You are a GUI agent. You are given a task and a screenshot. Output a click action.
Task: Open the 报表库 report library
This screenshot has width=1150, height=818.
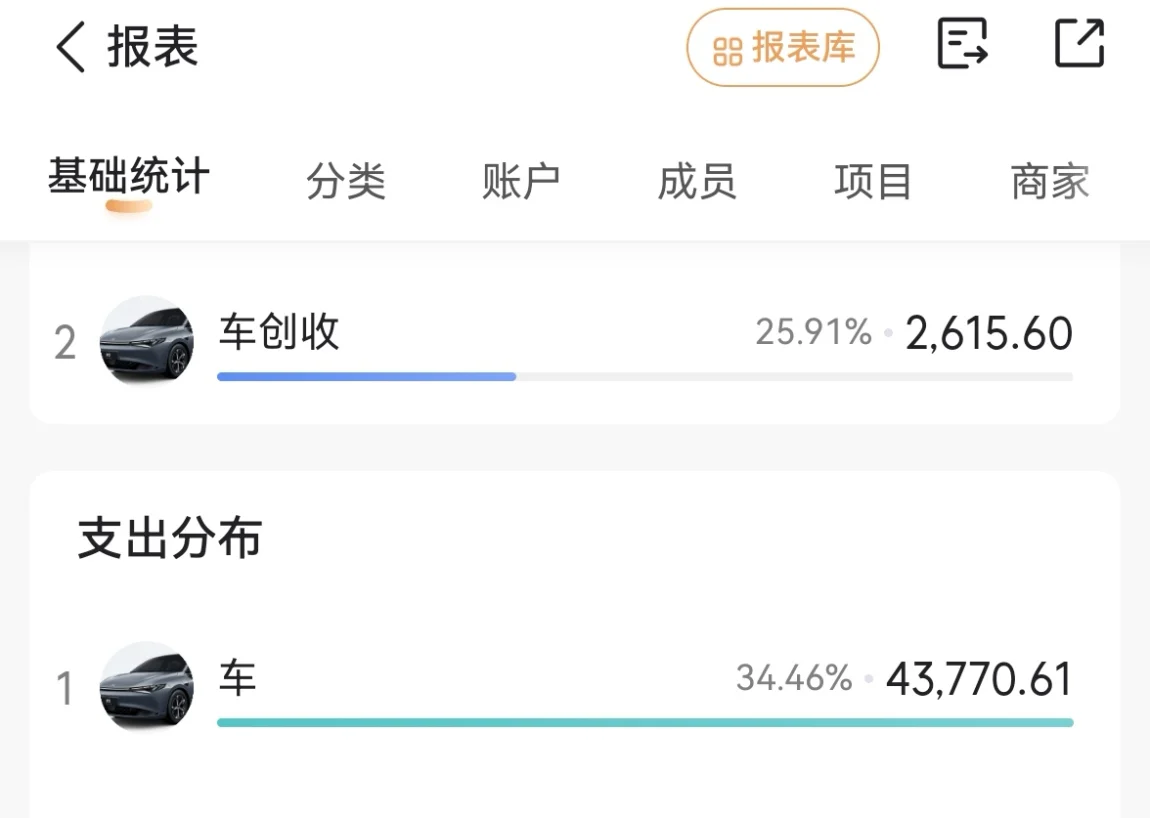pyautogui.click(x=782, y=47)
